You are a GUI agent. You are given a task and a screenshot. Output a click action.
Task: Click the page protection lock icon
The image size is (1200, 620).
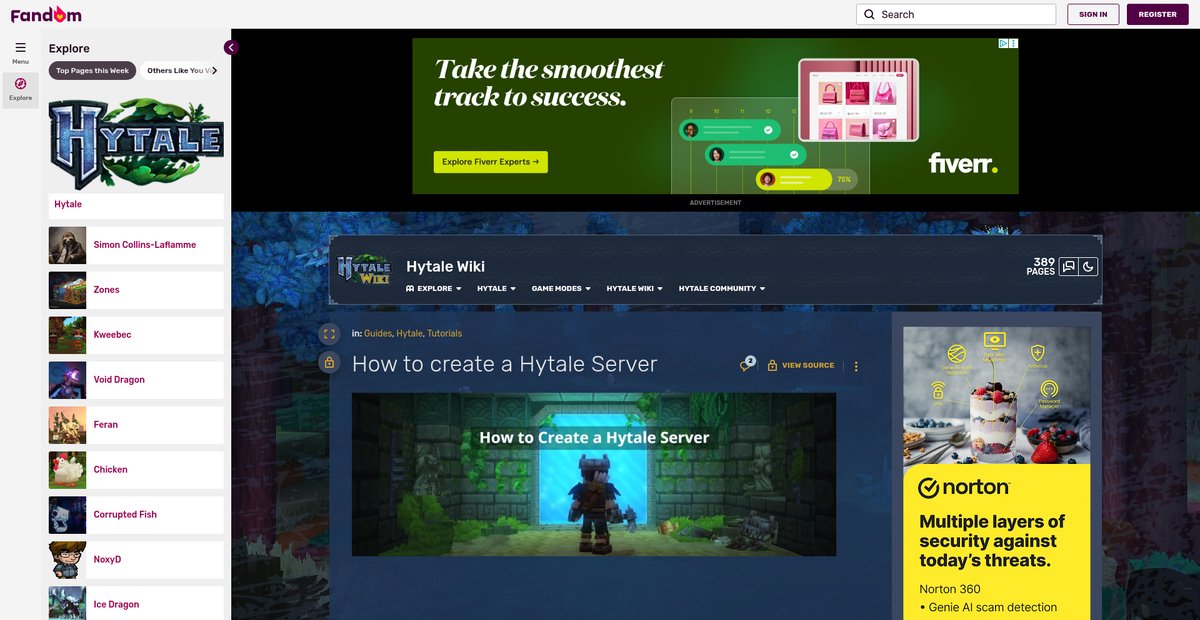[328, 363]
